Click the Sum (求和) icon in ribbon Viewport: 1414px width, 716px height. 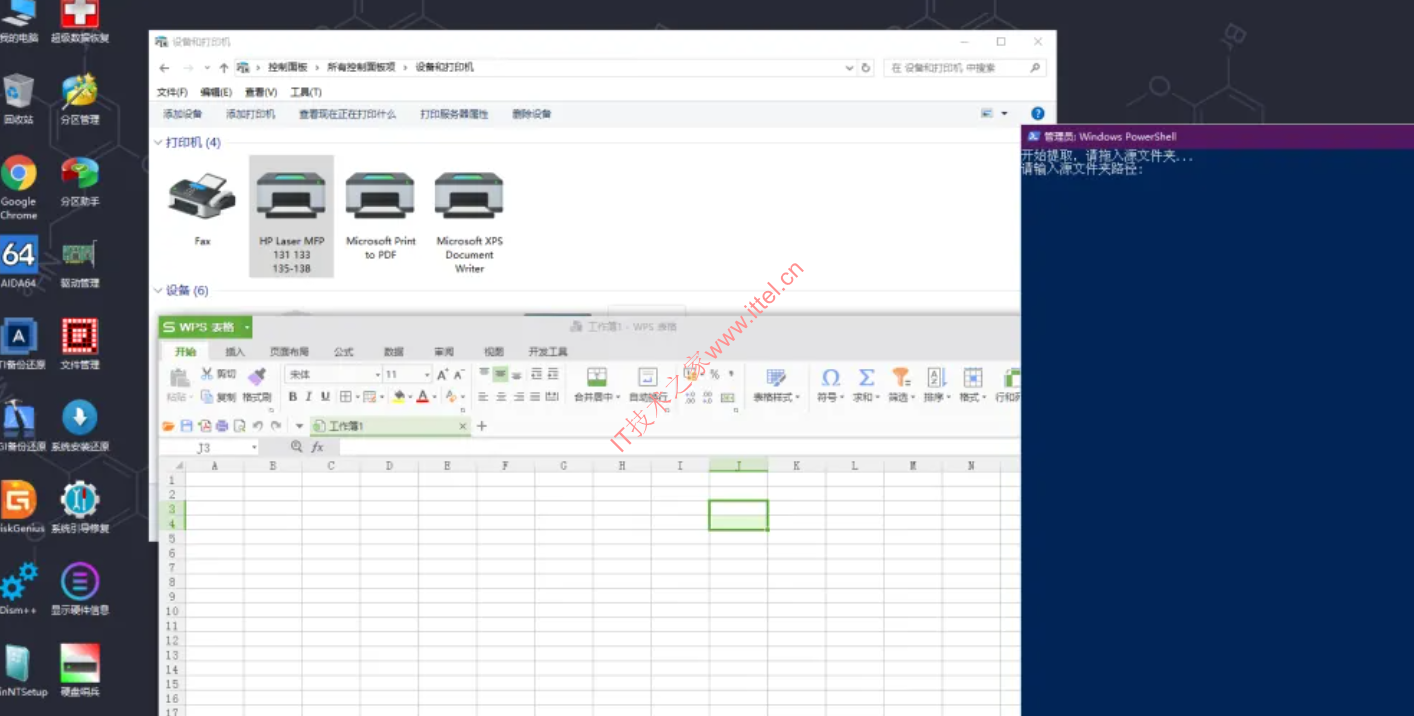(x=866, y=378)
